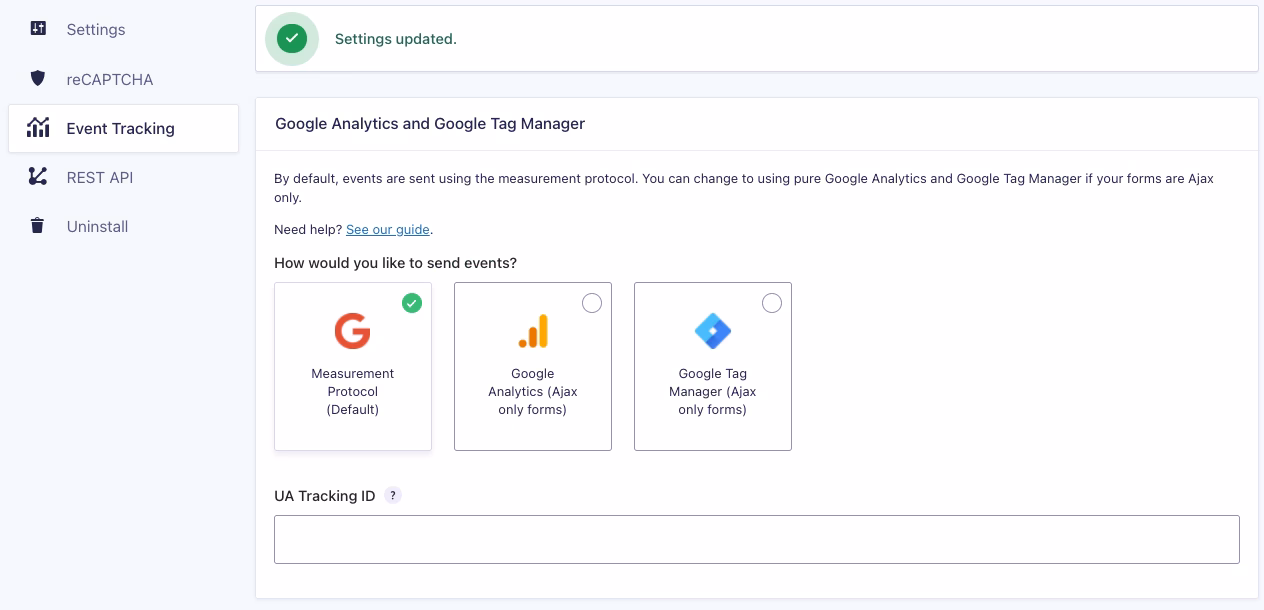The height and width of the screenshot is (610, 1264).
Task: Click the Uninstall trash can icon
Action: point(38,226)
